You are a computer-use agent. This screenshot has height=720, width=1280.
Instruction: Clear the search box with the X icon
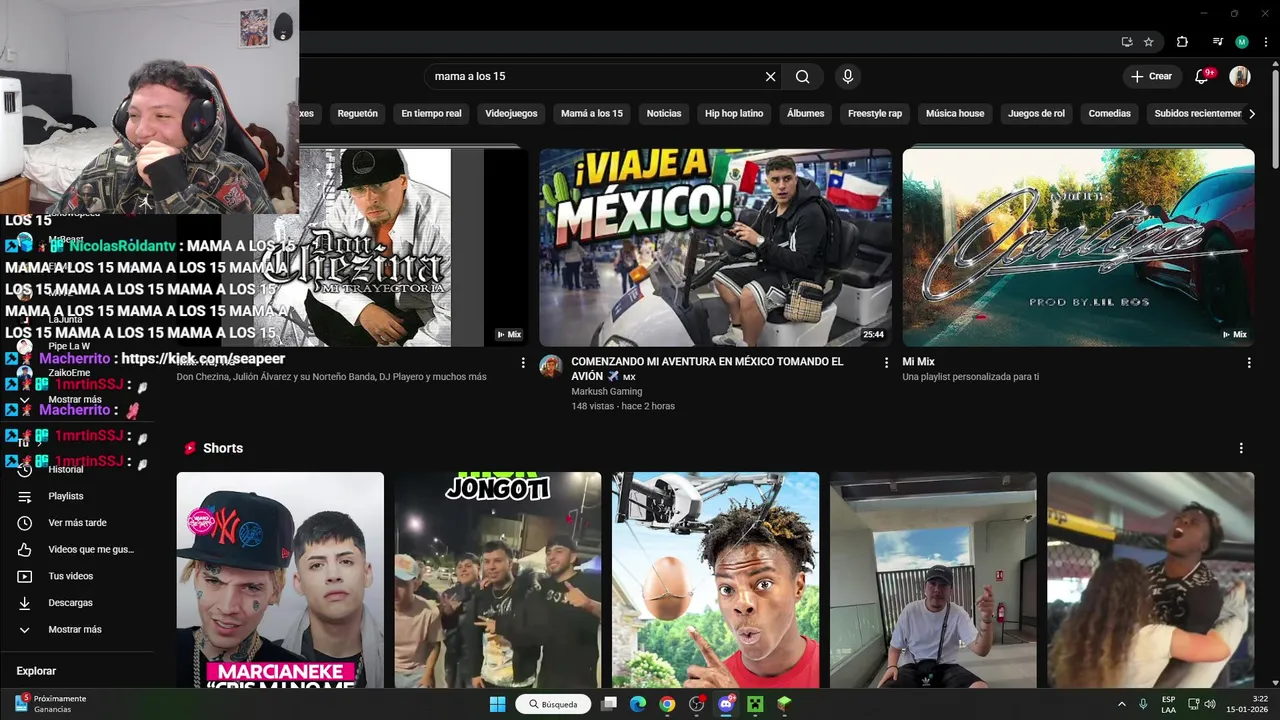point(770,77)
